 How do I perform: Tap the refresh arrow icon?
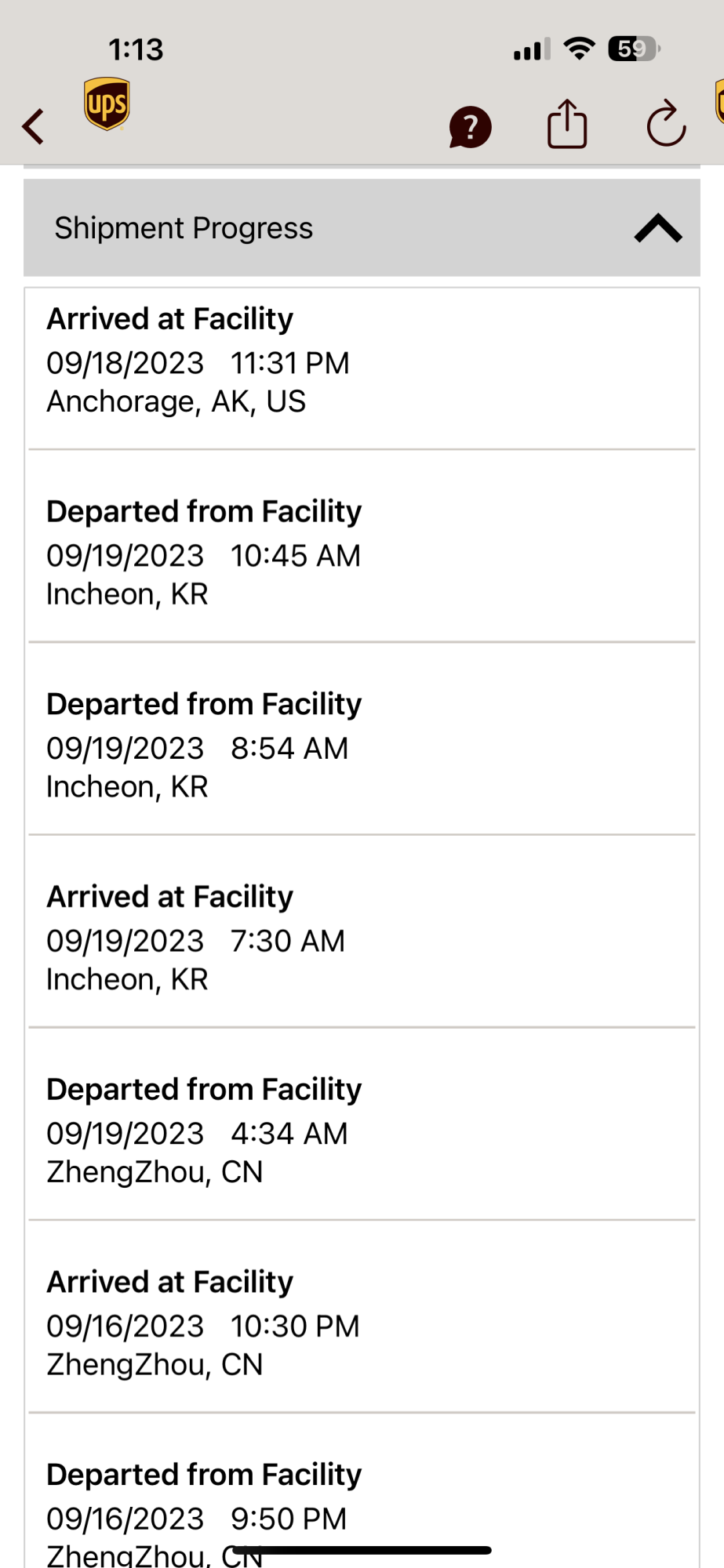point(665,124)
